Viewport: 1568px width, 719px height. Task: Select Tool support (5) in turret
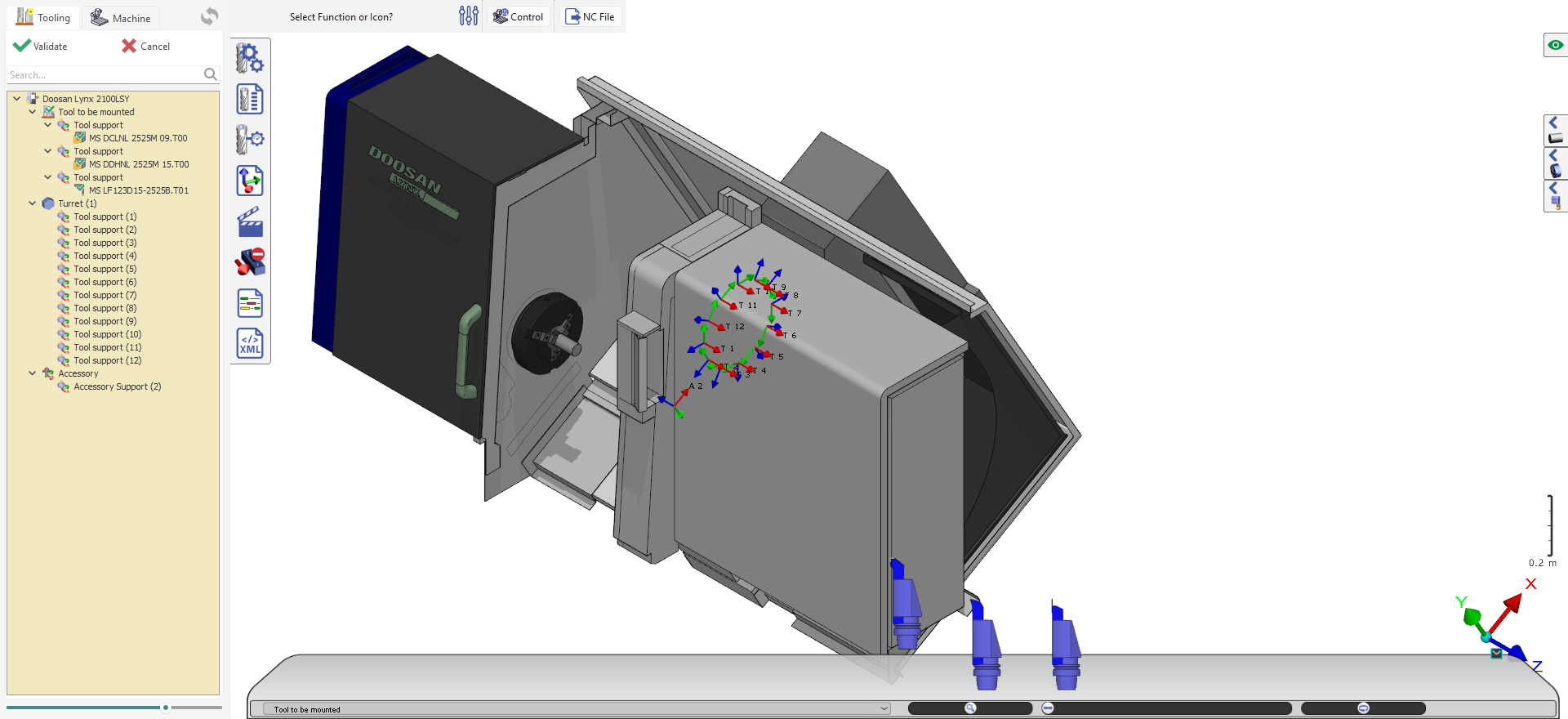click(x=105, y=269)
